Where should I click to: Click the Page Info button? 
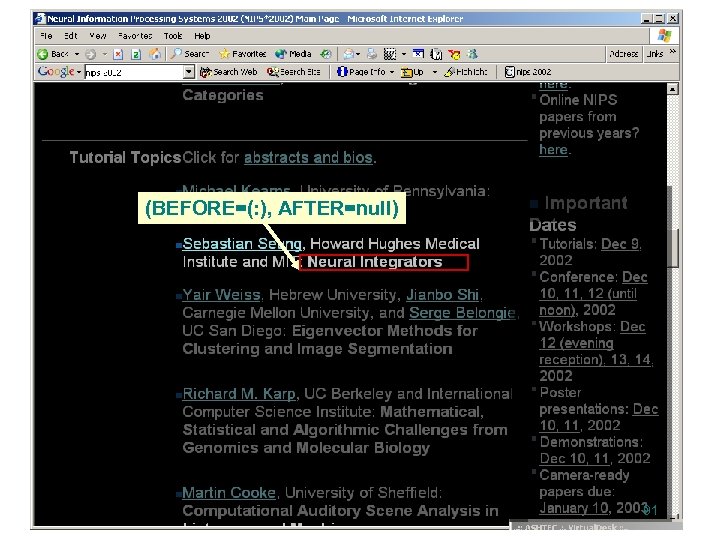point(361,72)
